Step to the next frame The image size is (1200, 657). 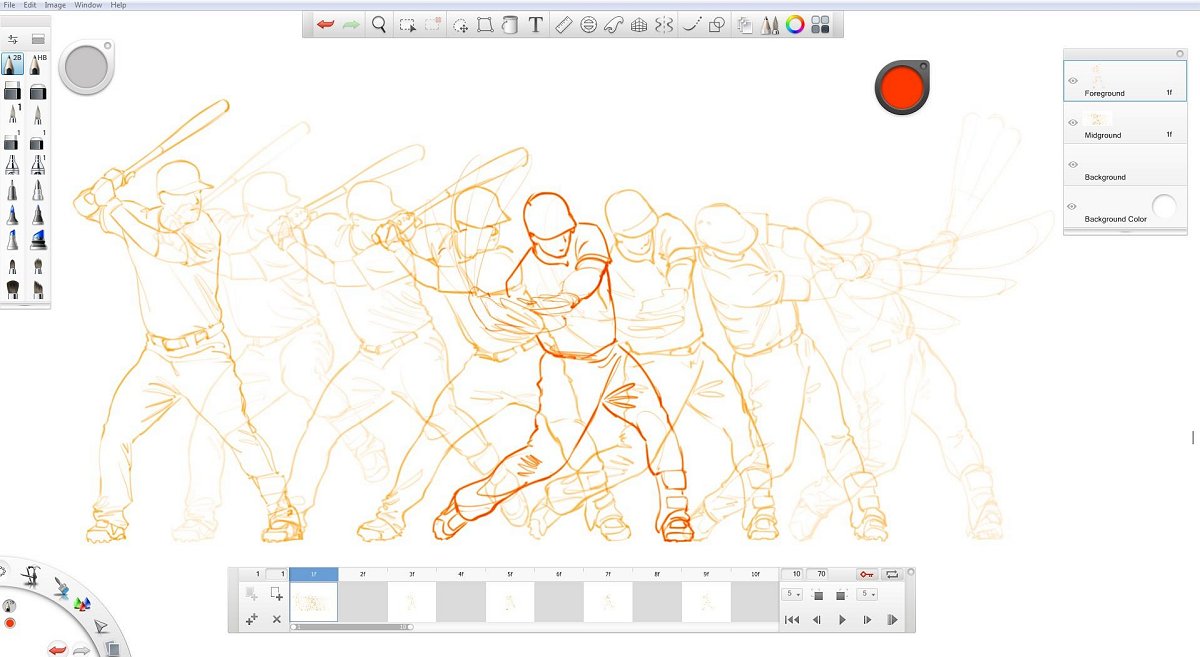coord(867,620)
